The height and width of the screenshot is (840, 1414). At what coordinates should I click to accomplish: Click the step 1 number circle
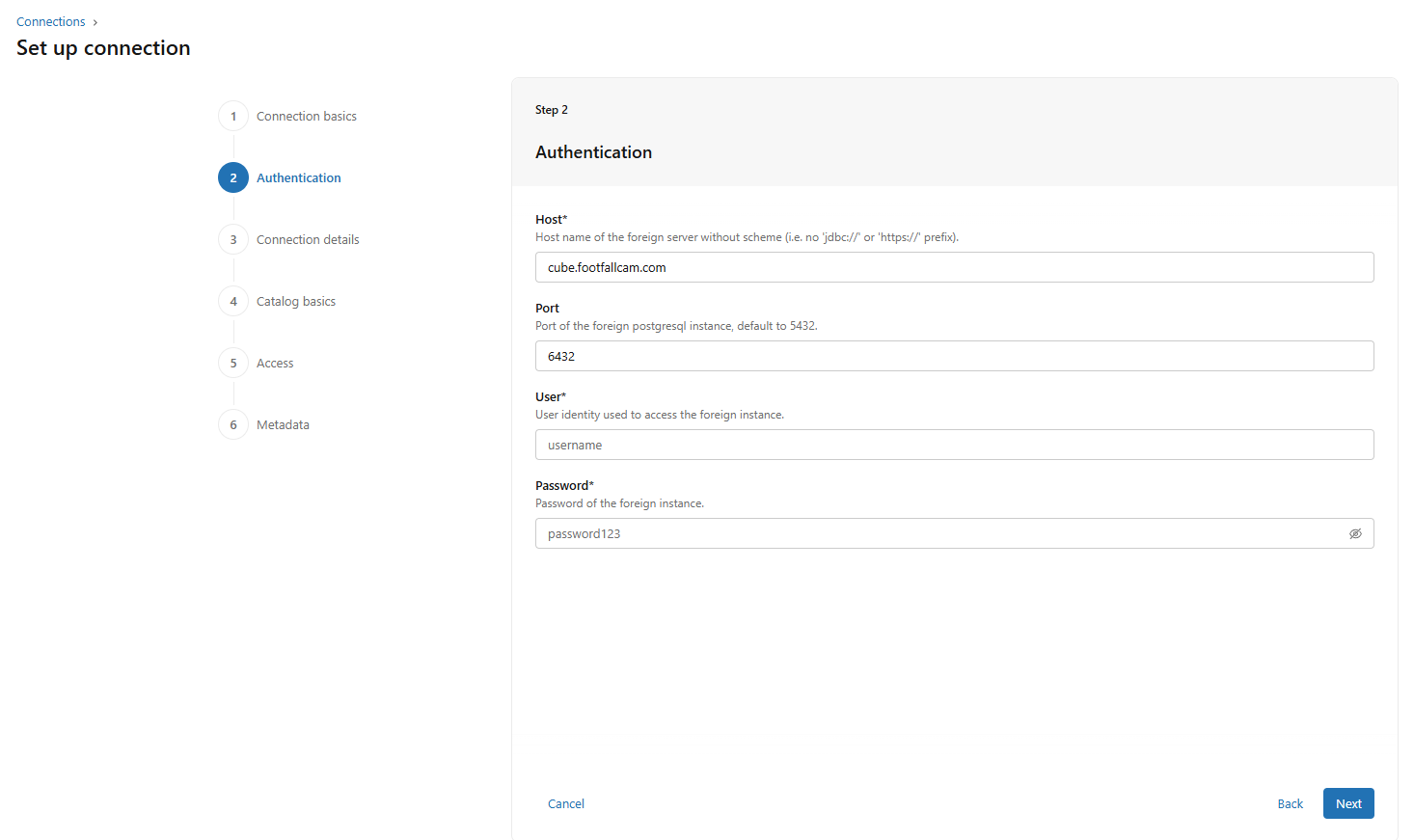(233, 116)
